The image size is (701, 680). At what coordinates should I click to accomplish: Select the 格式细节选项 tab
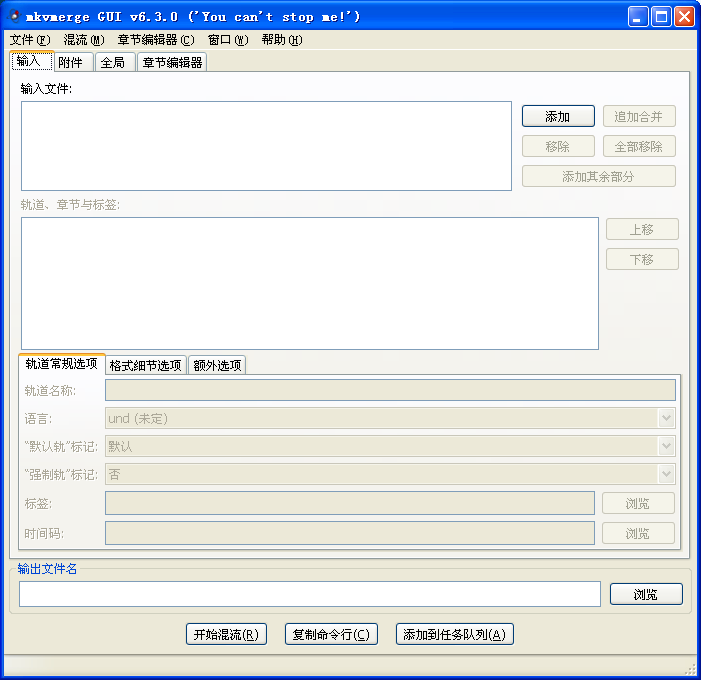tap(146, 365)
